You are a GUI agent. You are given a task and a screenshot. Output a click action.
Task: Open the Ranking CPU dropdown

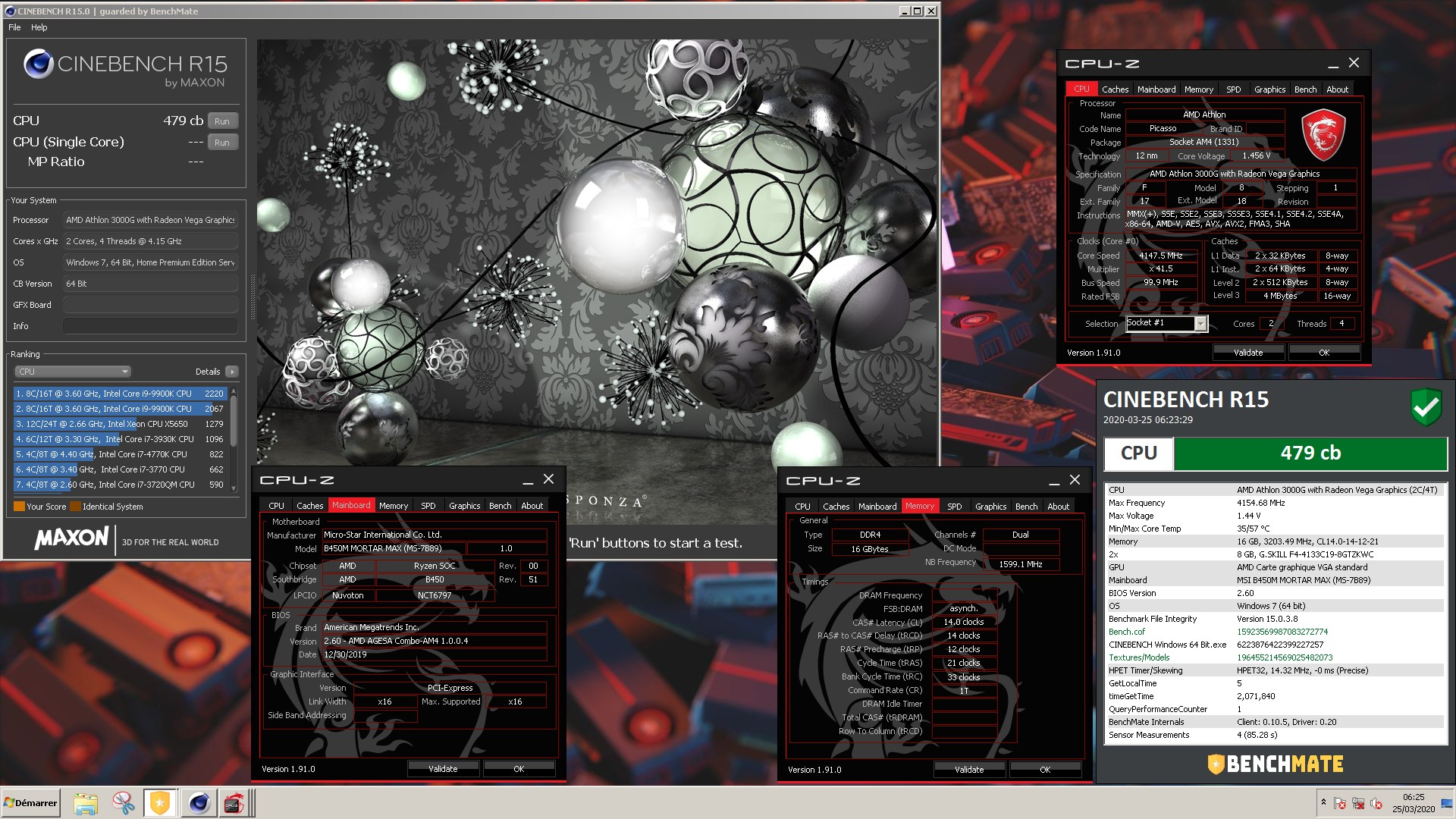73,372
